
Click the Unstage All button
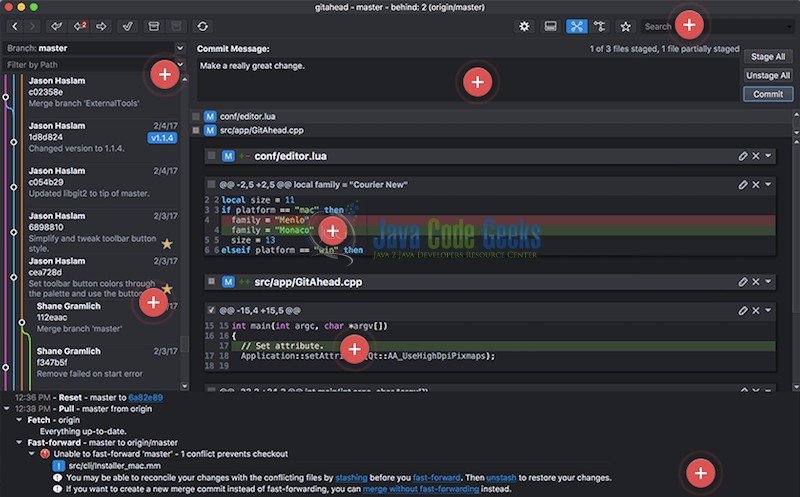click(768, 76)
